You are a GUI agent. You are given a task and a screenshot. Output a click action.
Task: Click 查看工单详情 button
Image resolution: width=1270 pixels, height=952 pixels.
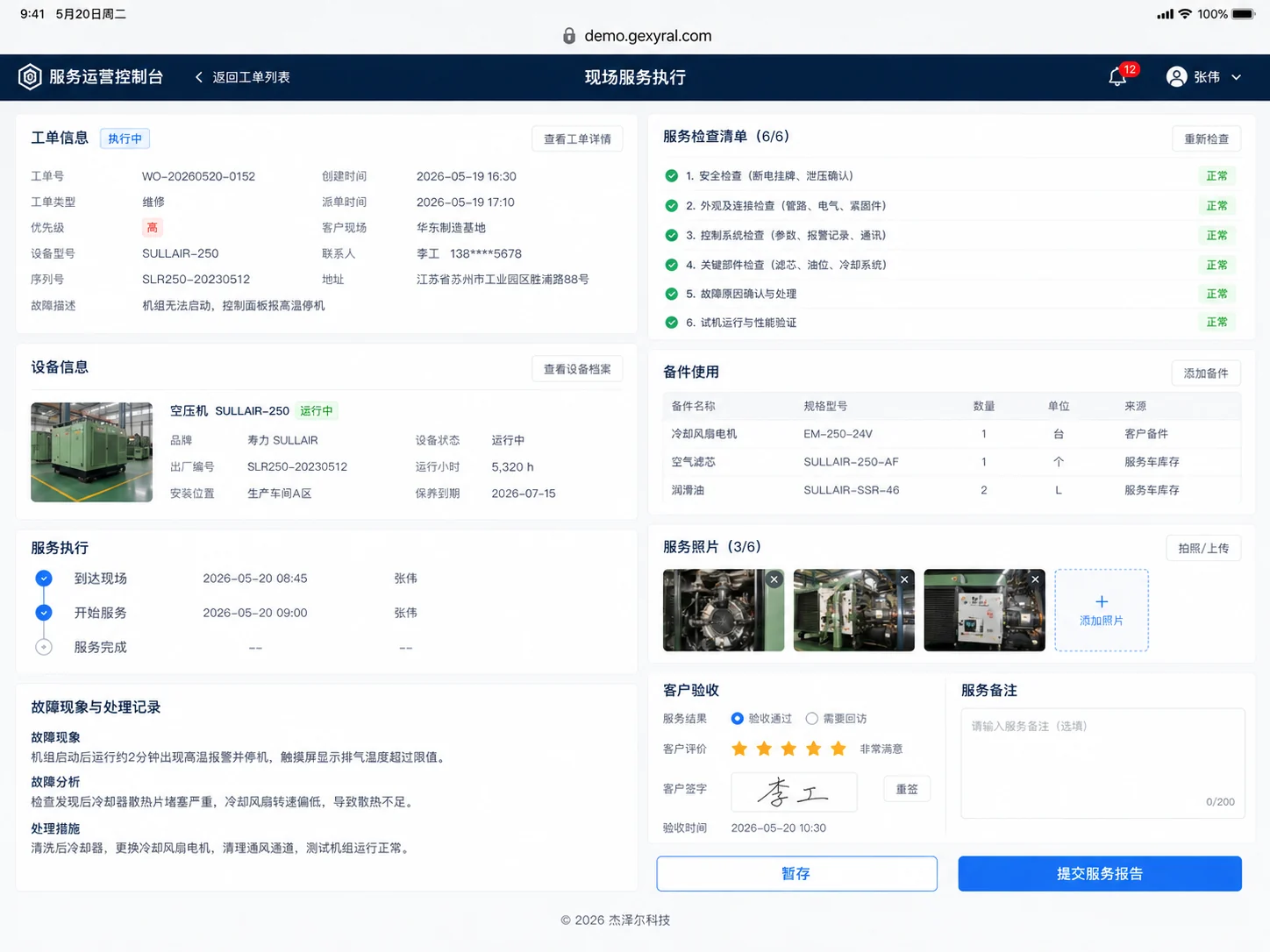pos(577,139)
